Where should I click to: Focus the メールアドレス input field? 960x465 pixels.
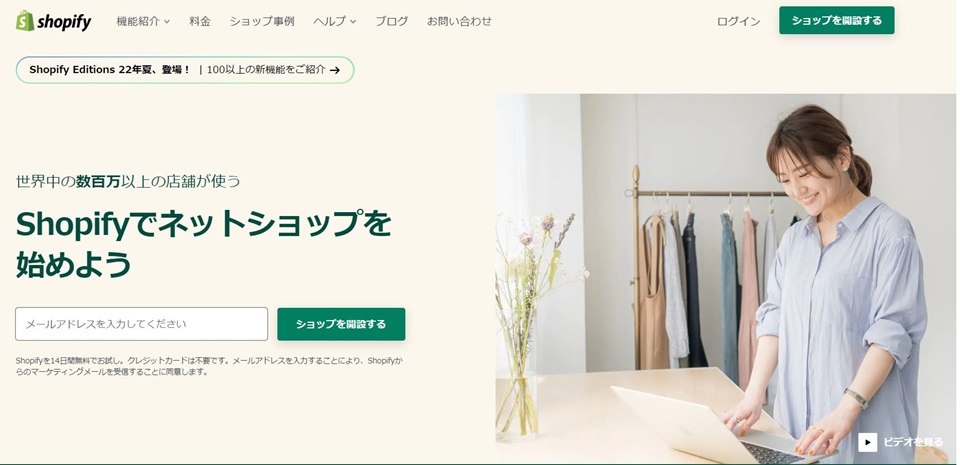click(141, 324)
